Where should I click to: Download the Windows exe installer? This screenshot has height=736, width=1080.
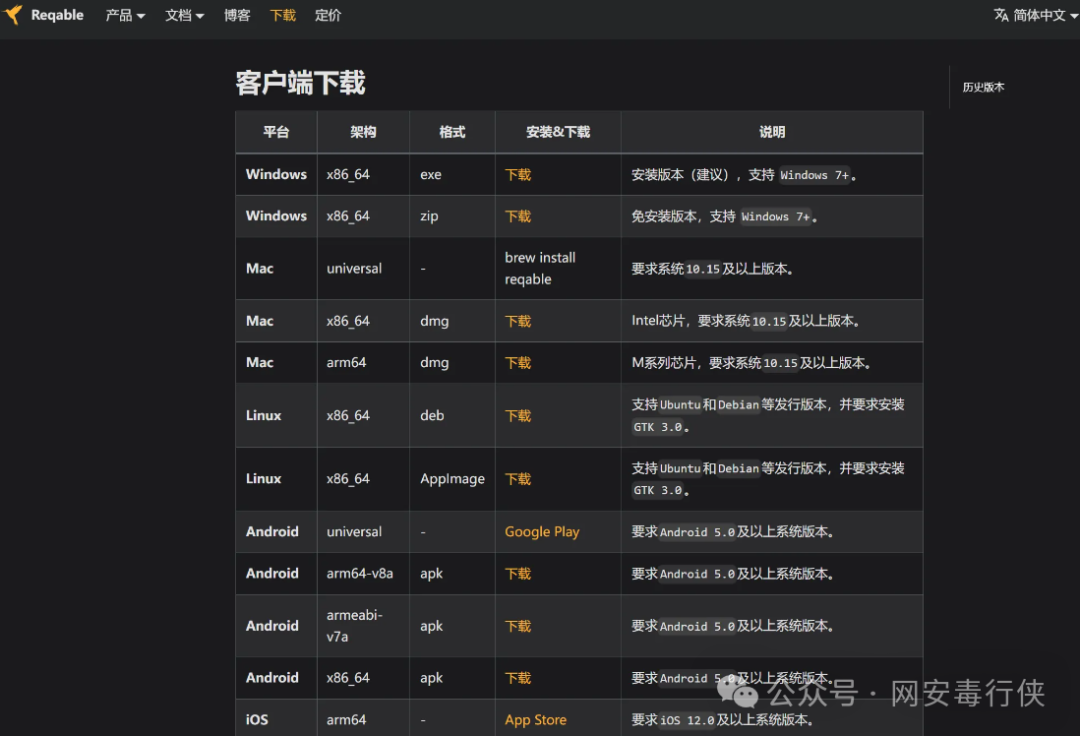[x=517, y=174]
